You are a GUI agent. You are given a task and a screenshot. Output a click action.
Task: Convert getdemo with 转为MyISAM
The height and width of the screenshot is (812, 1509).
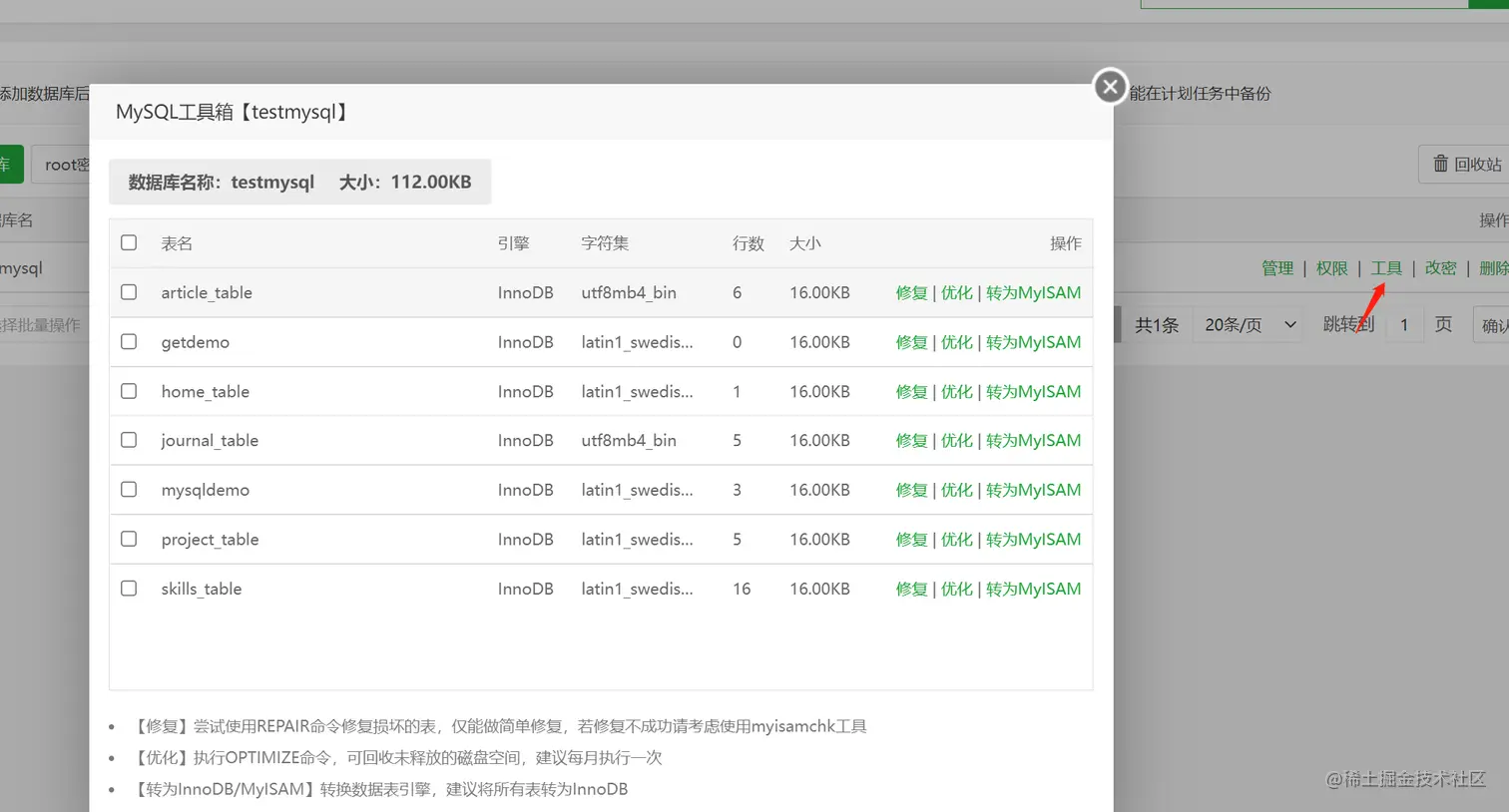pos(1033,342)
